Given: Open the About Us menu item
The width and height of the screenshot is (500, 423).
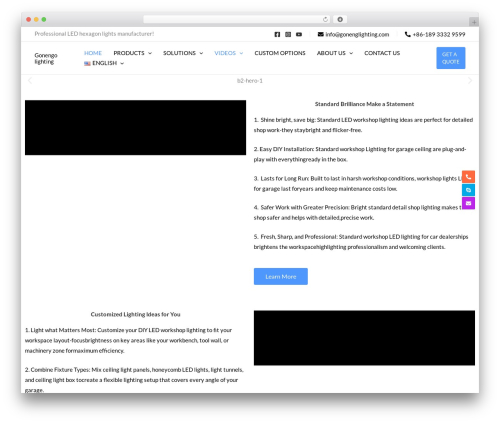Looking at the screenshot, I should click(x=331, y=53).
